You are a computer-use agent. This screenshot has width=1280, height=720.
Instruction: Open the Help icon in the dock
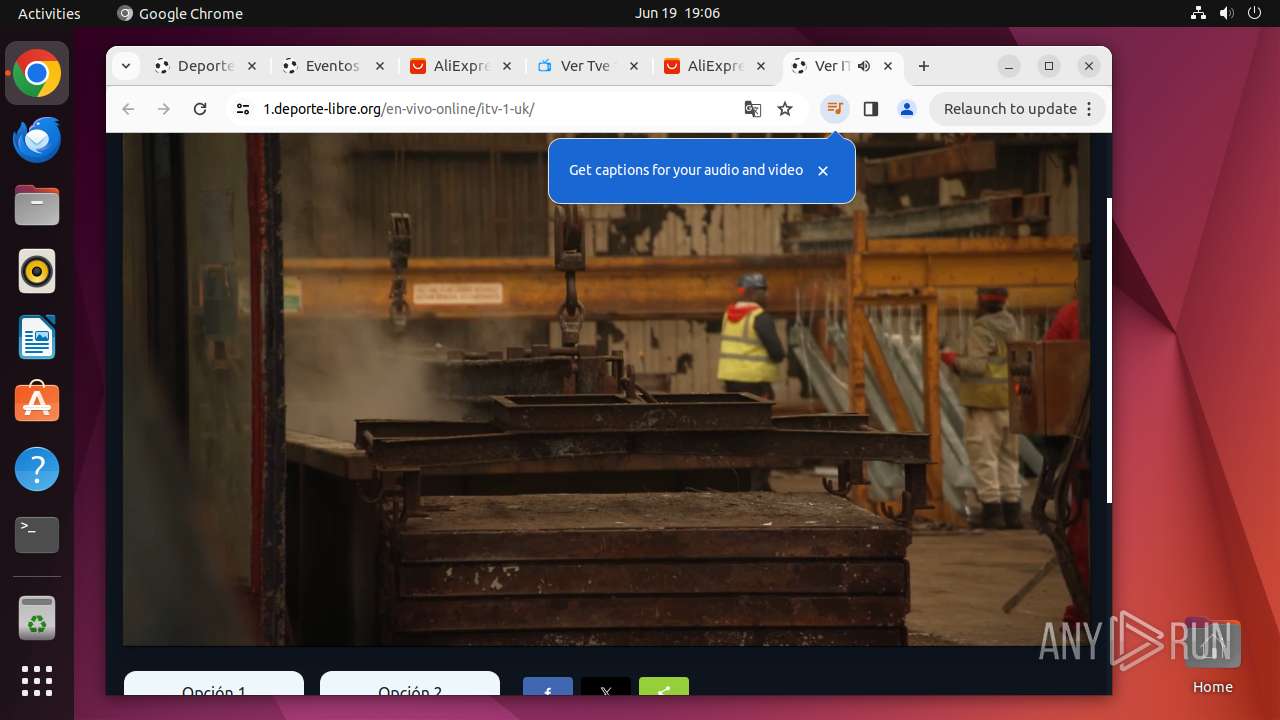pyautogui.click(x=37, y=469)
